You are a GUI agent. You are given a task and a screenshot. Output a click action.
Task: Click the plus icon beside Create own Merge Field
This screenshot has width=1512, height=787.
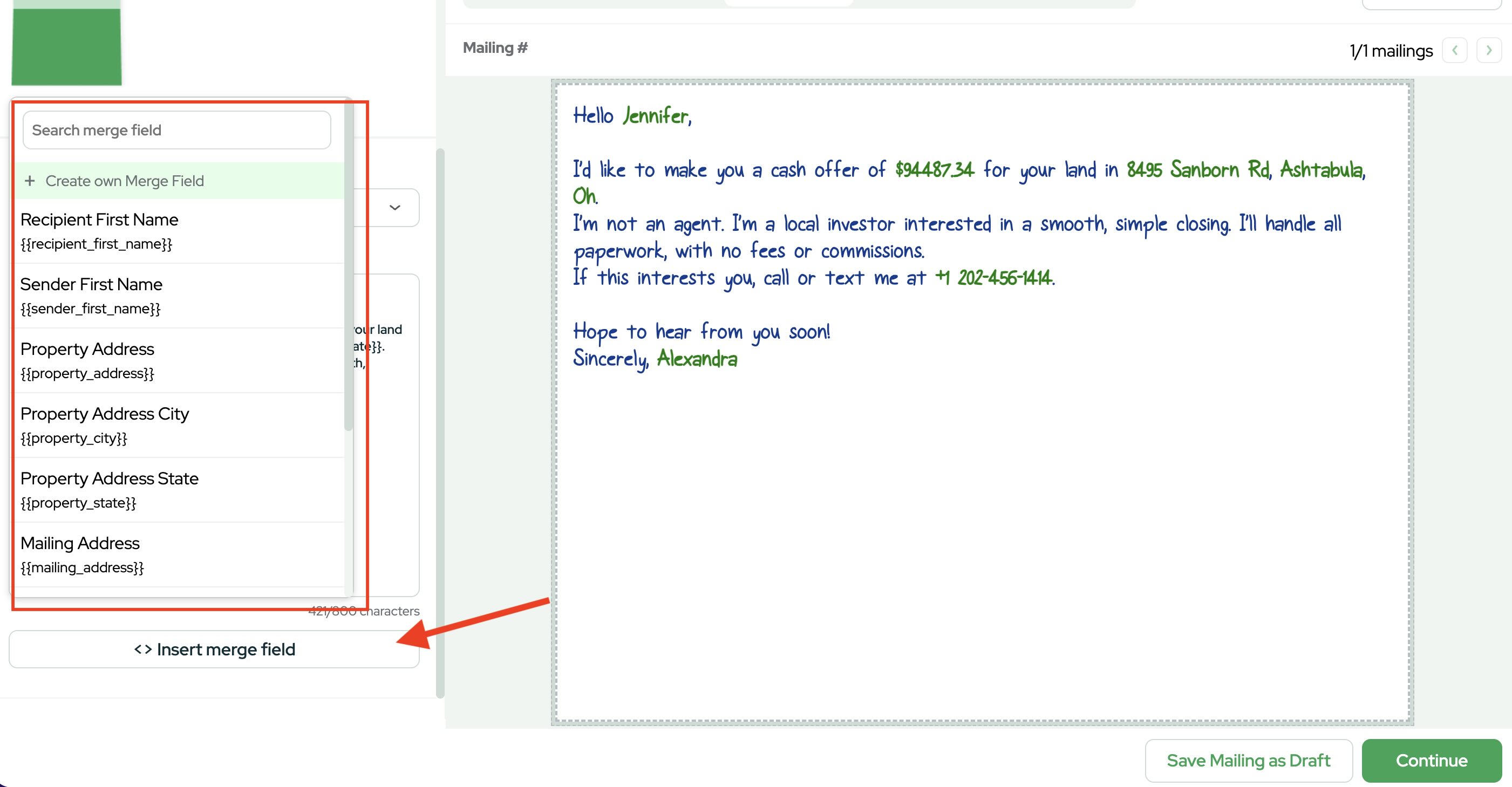29,181
